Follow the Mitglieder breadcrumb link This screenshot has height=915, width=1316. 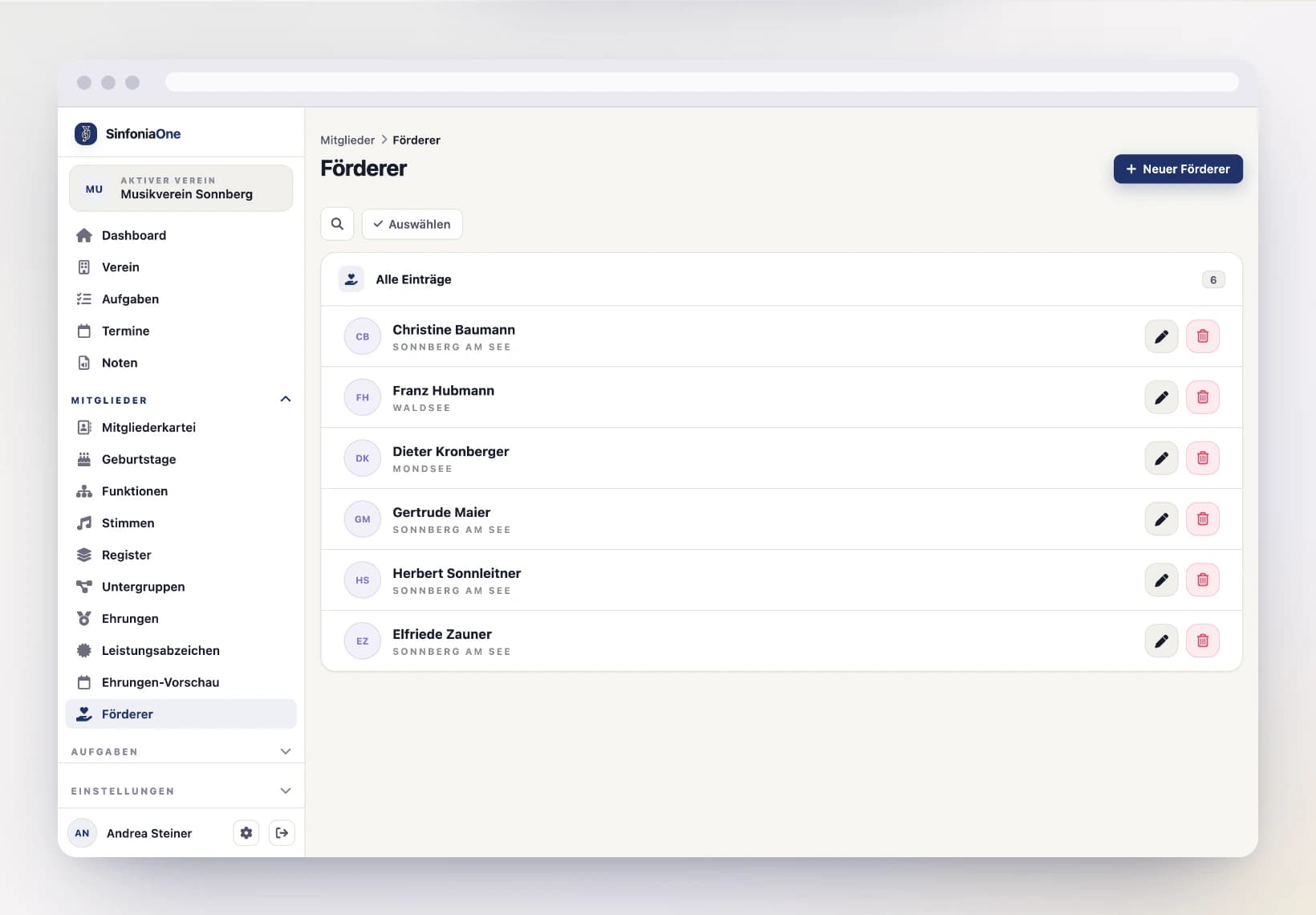click(x=347, y=140)
